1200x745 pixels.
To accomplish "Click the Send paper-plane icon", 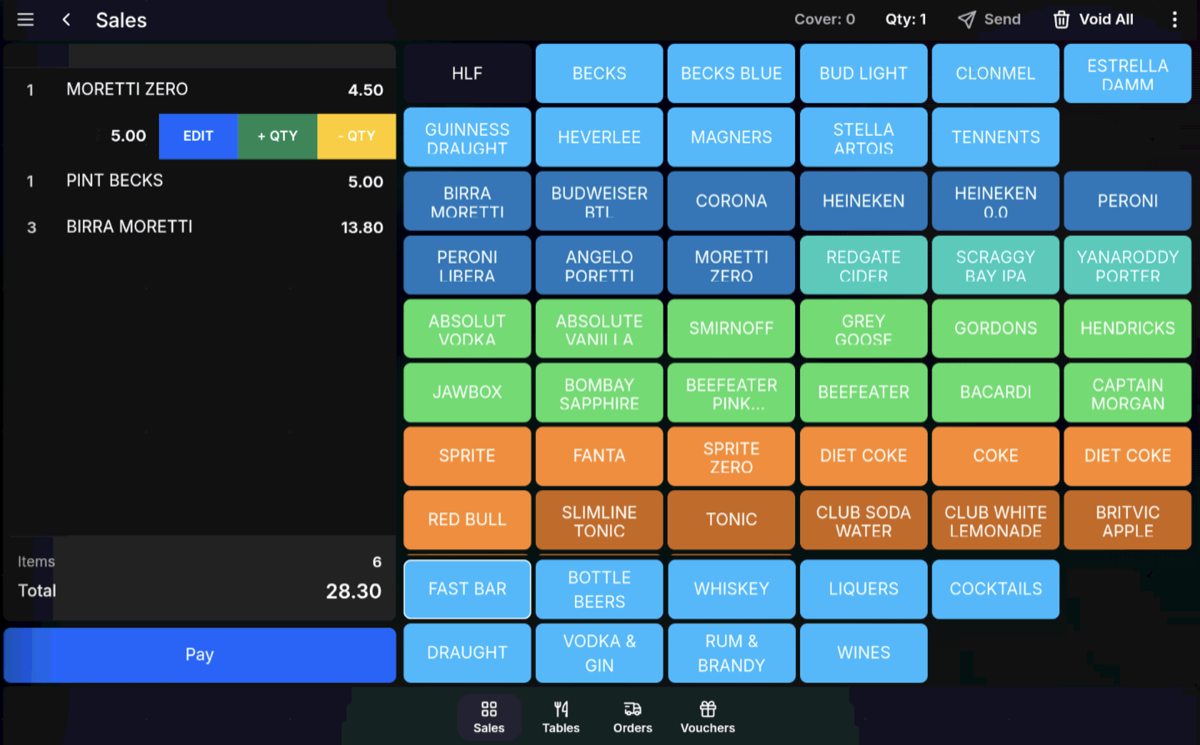I will tap(966, 19).
